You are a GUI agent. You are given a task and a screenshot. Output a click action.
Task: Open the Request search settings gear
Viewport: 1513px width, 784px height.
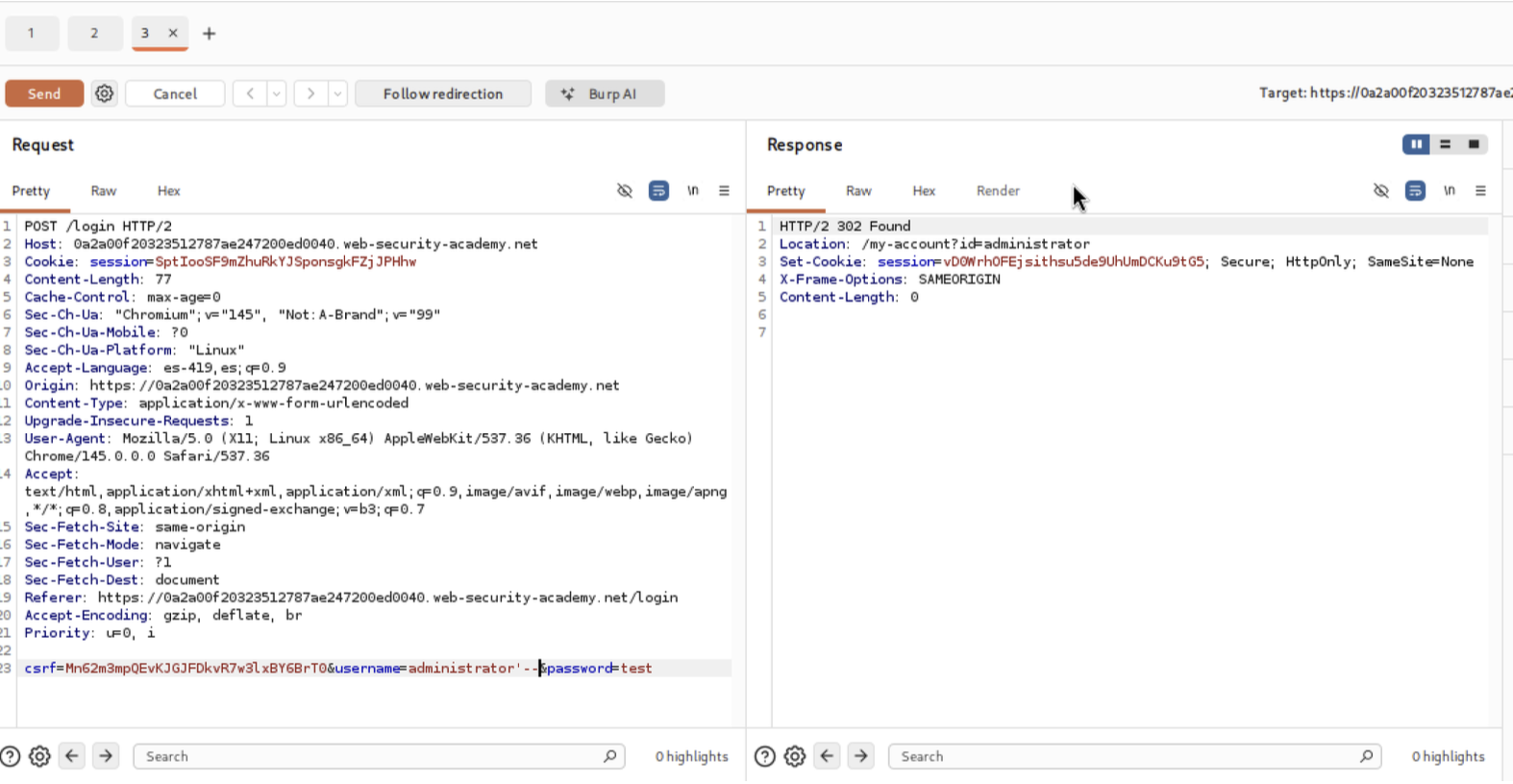tap(39, 756)
